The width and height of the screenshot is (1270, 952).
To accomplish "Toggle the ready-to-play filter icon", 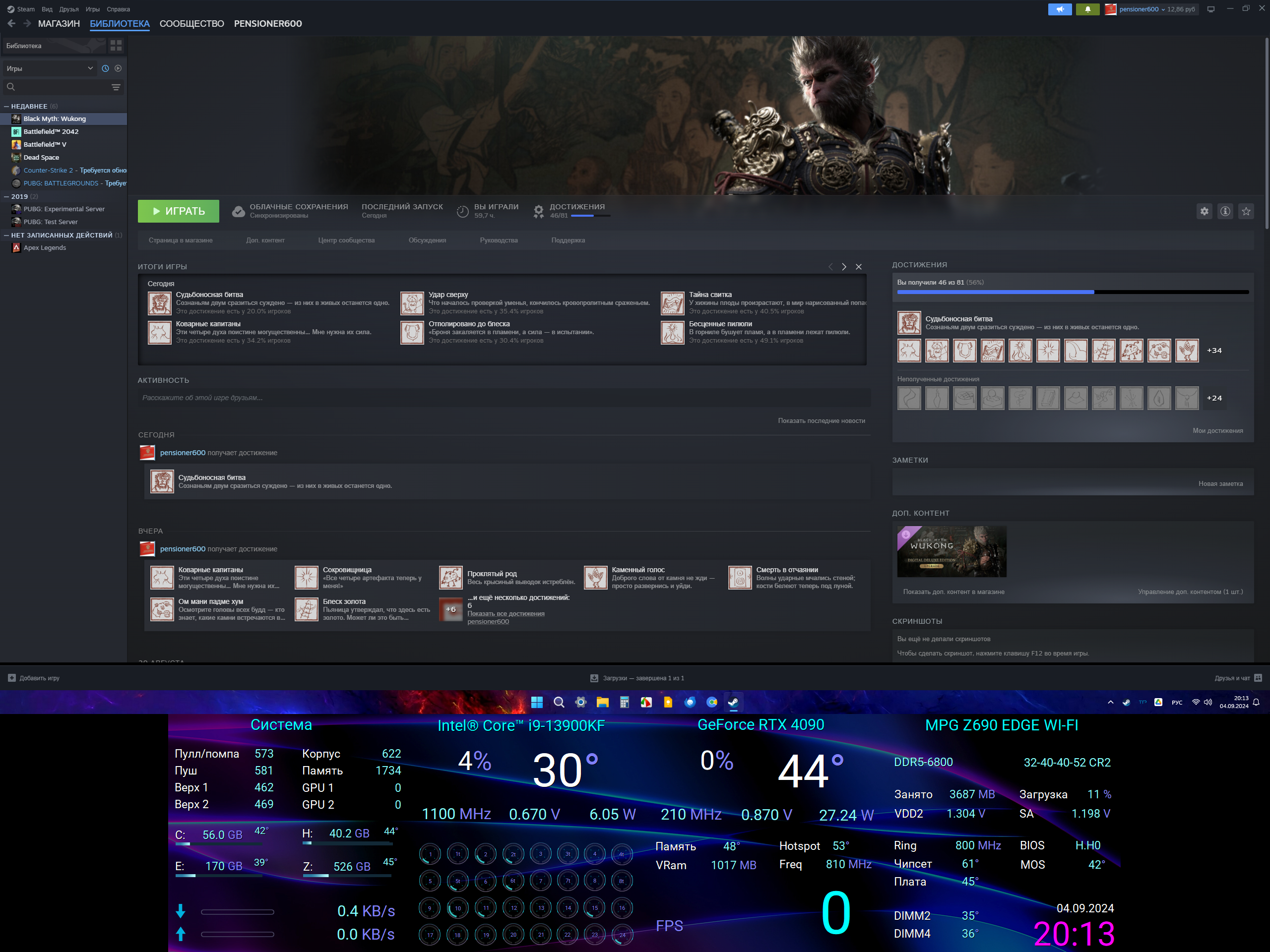I will (118, 68).
